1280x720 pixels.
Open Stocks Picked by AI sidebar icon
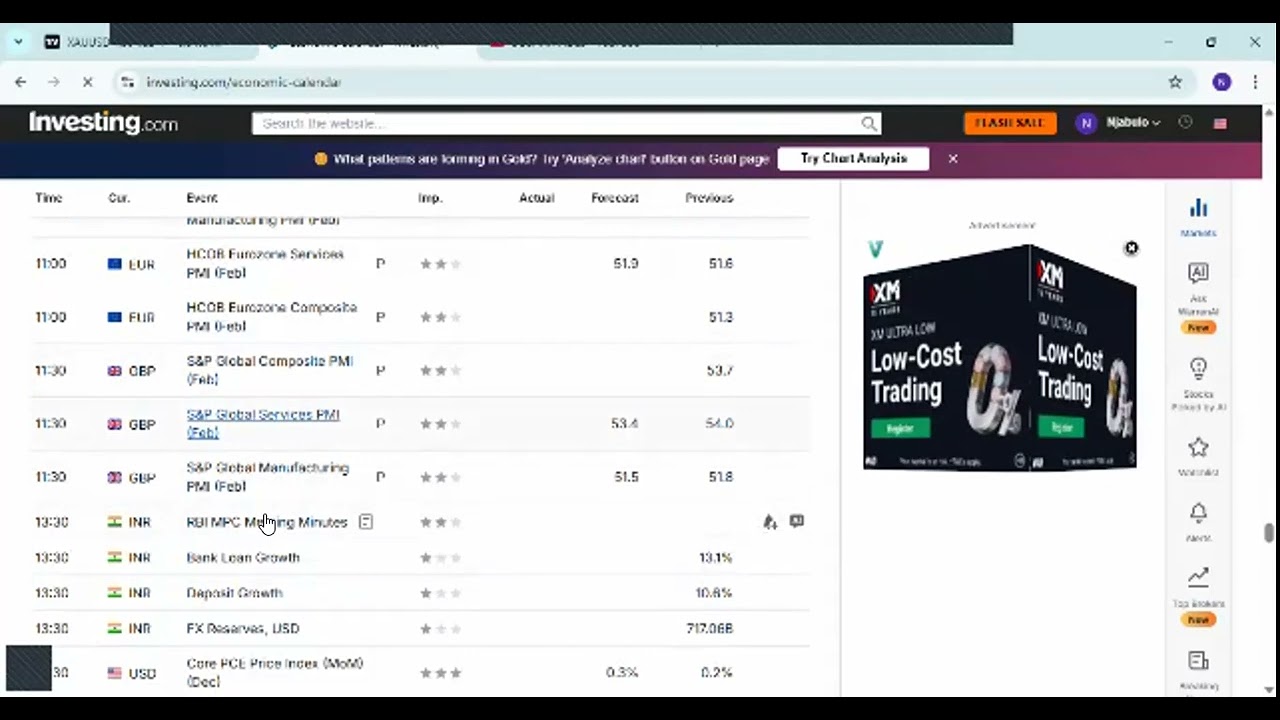click(x=1198, y=384)
